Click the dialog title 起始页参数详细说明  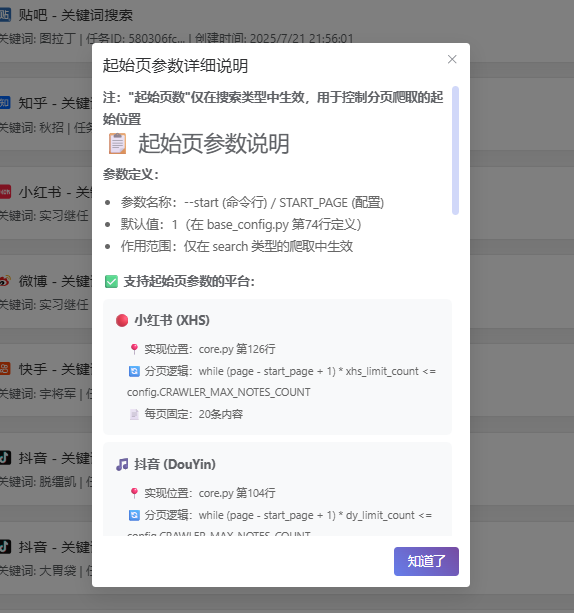click(175, 66)
